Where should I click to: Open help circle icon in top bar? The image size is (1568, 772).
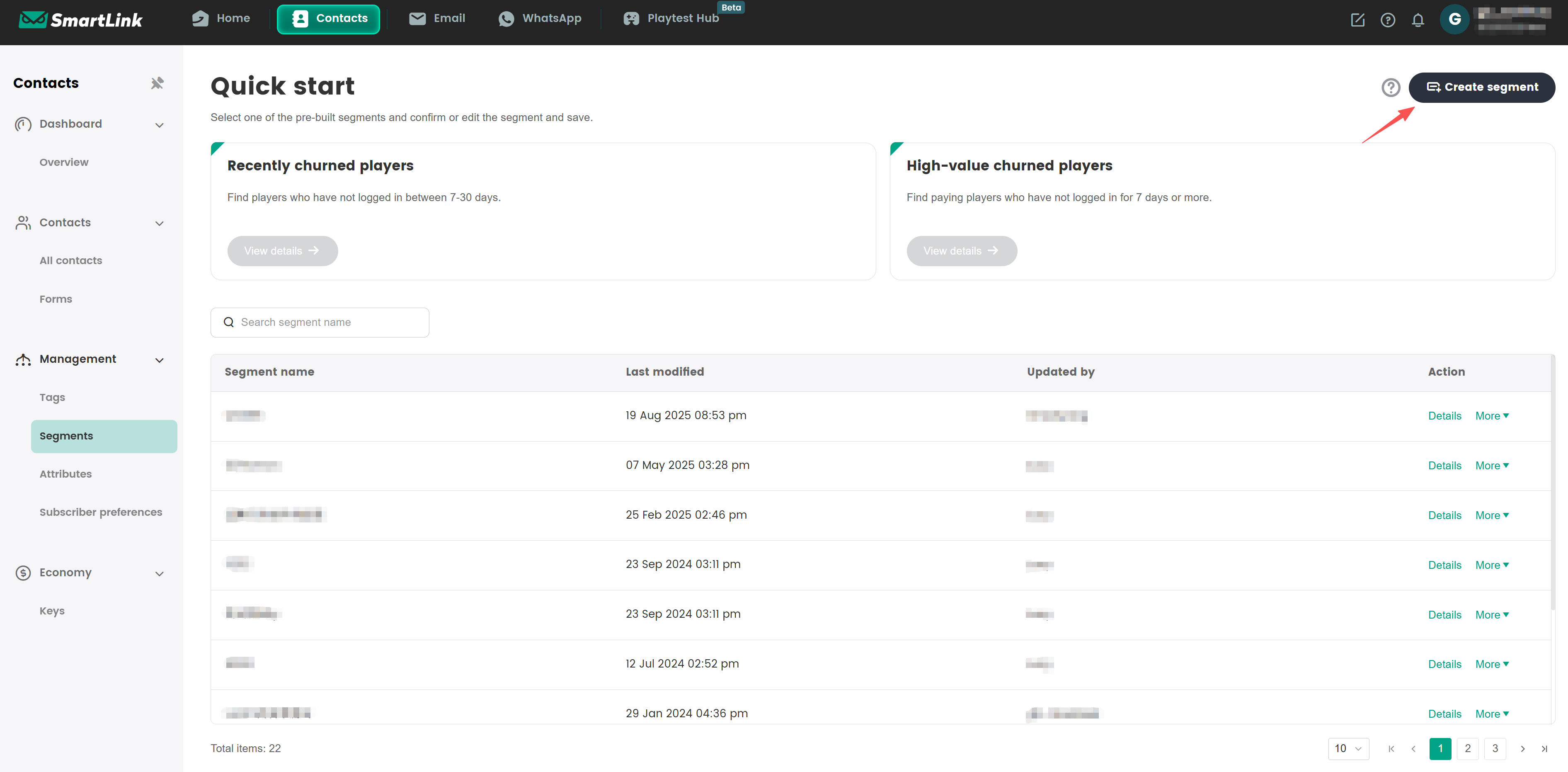coord(1387,20)
